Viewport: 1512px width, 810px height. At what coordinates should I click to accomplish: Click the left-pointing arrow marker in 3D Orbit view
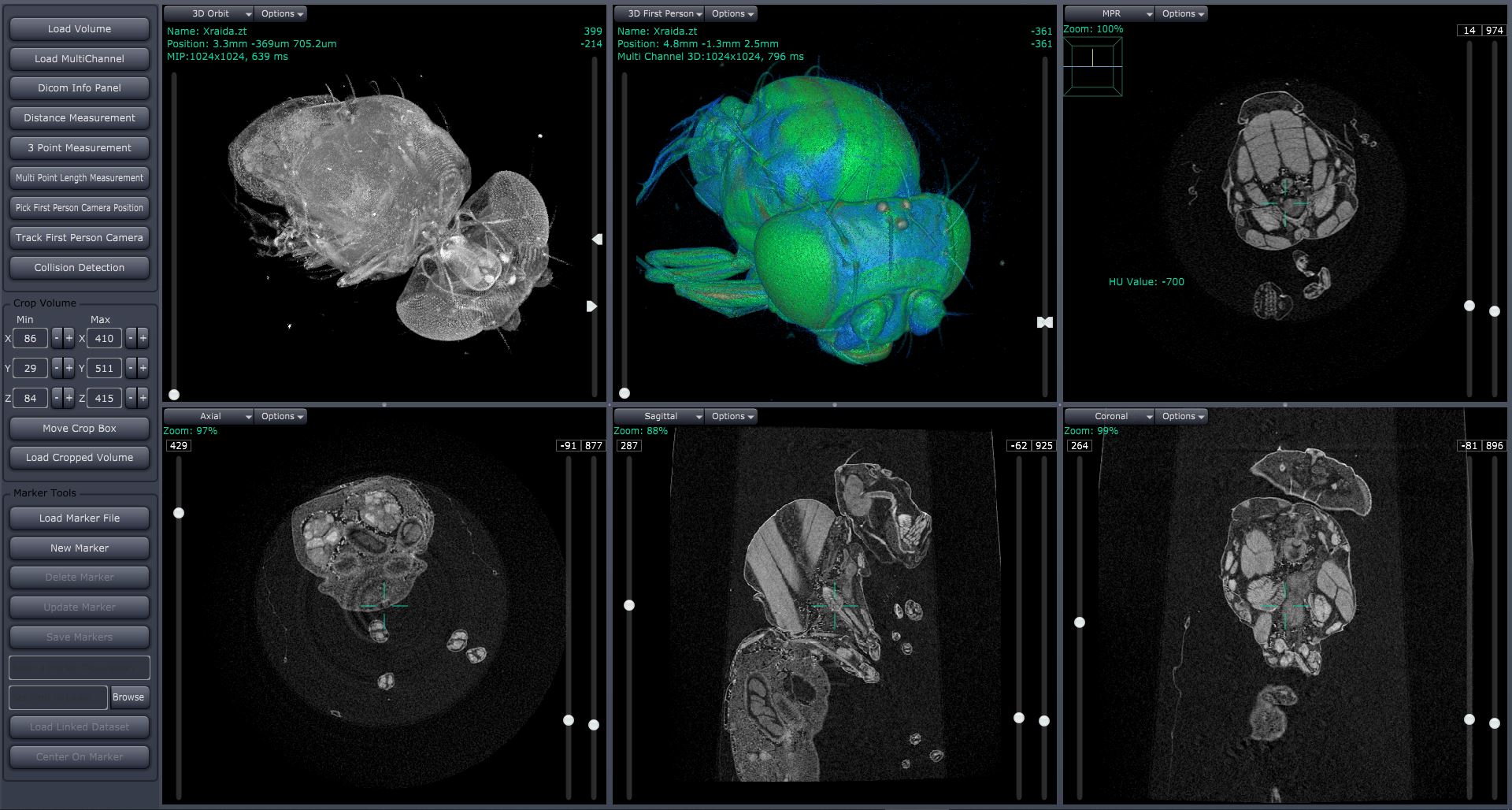coord(597,239)
